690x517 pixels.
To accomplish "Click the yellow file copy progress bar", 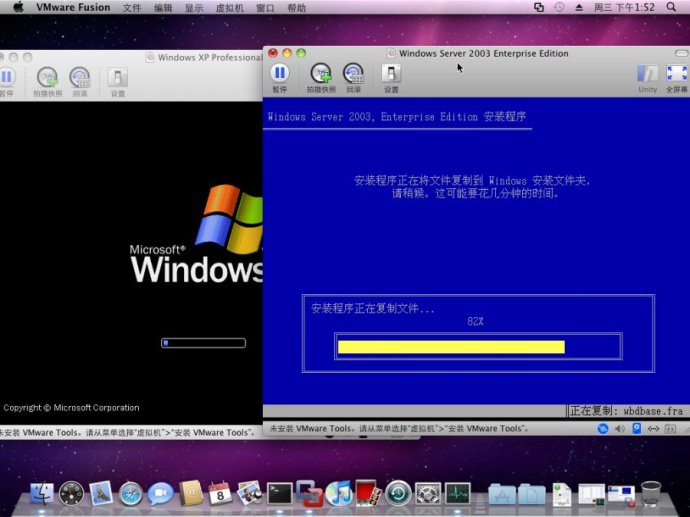I will pos(451,347).
